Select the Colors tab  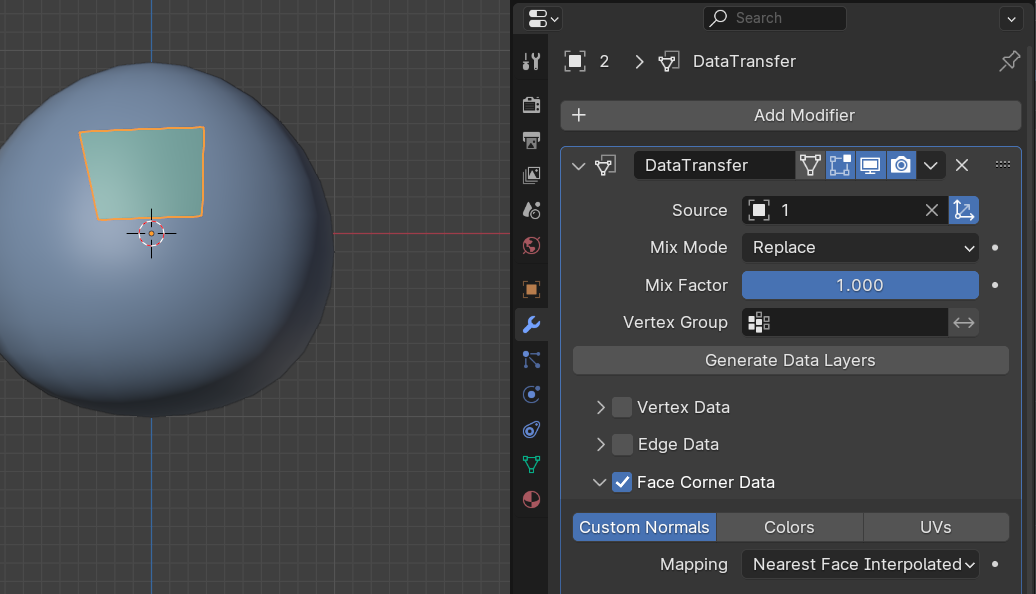pos(790,527)
